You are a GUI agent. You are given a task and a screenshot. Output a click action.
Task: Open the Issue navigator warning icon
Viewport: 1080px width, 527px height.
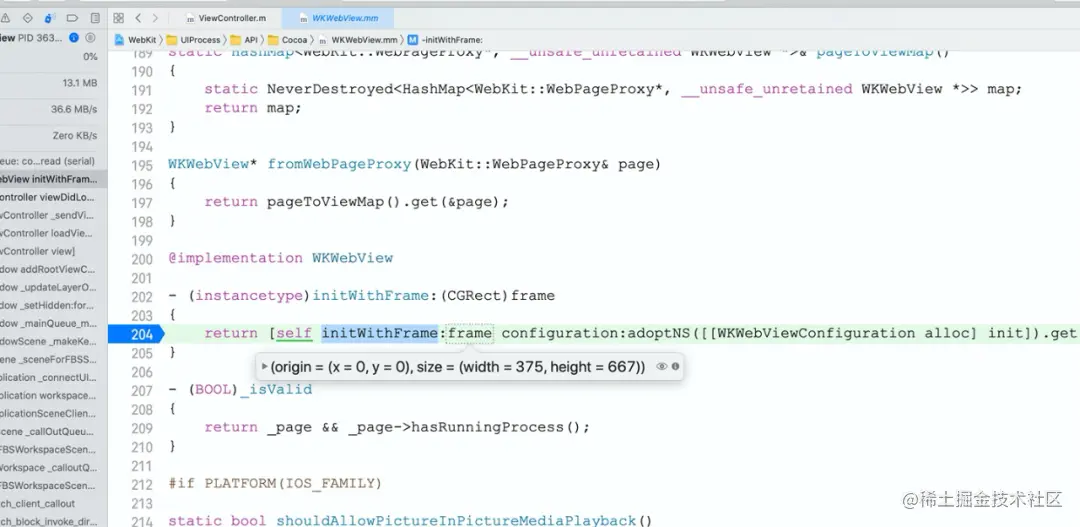(6, 18)
